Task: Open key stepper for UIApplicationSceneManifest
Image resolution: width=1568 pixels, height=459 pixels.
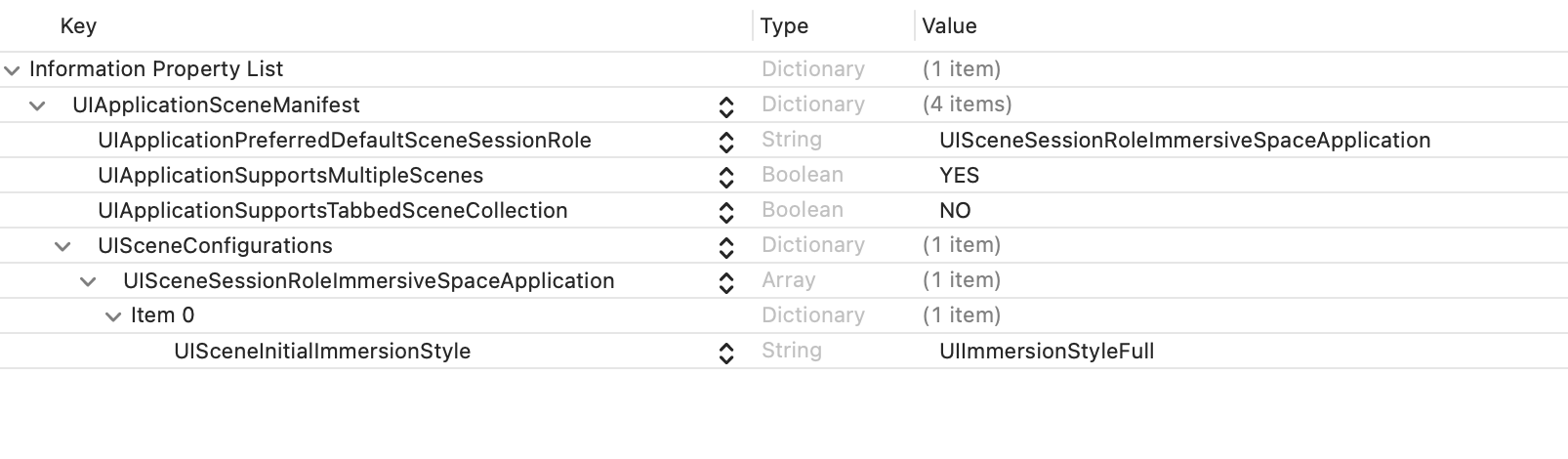Action: [725, 105]
